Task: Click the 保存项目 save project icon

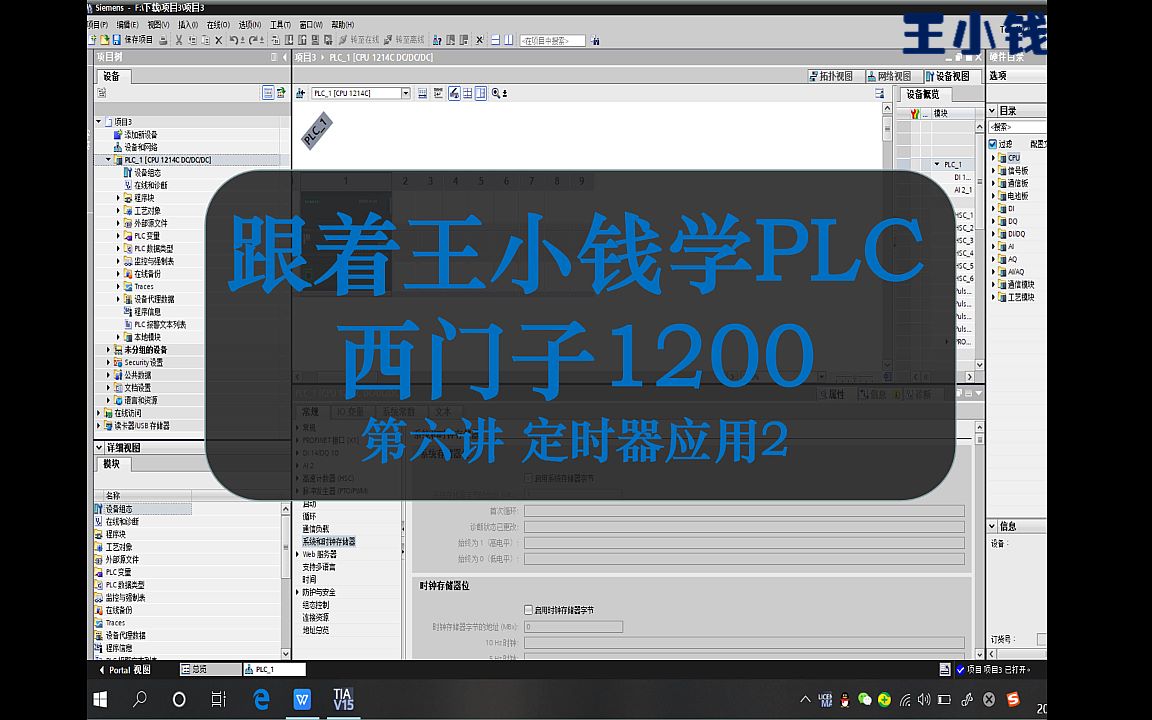Action: pos(118,38)
